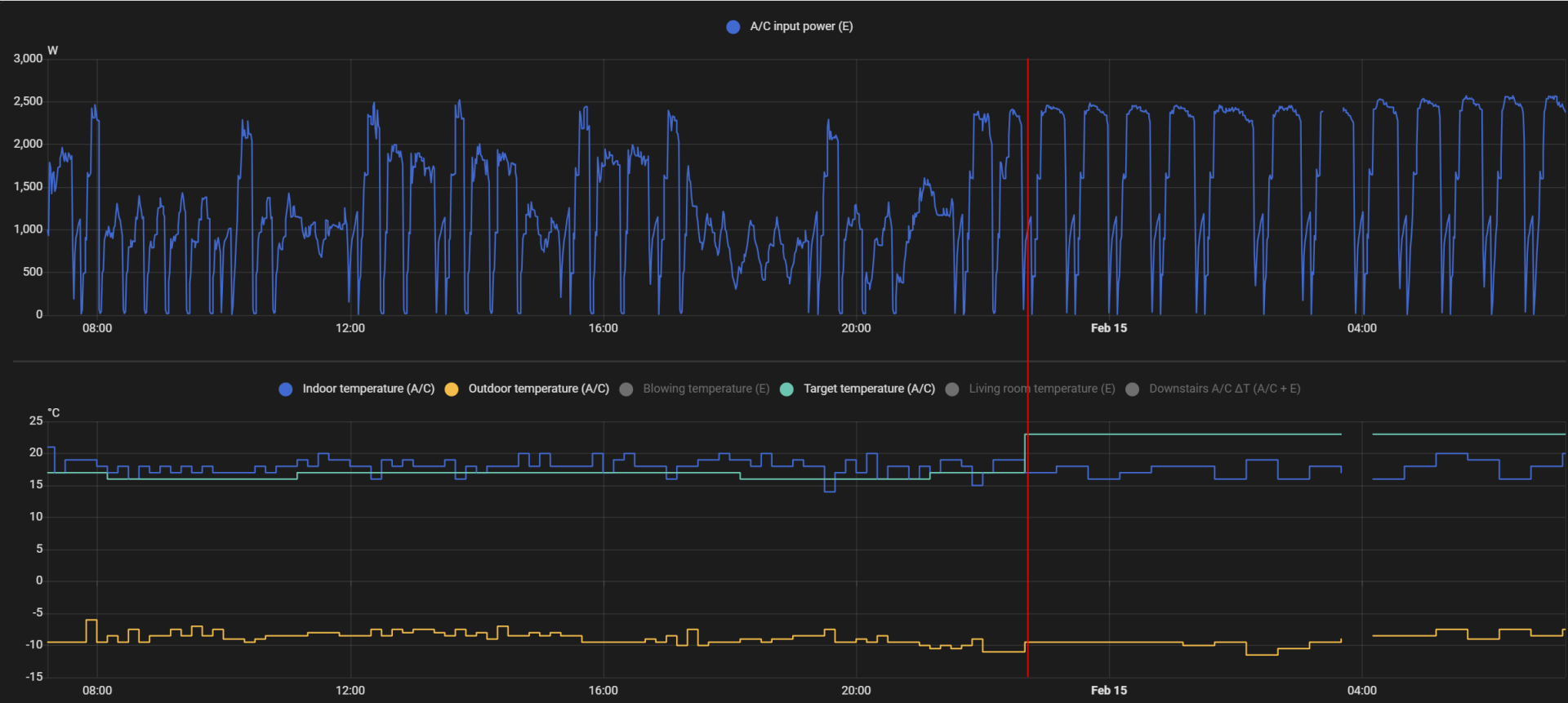
Task: Enable Living room temperature (E) text label
Action: (1041, 389)
